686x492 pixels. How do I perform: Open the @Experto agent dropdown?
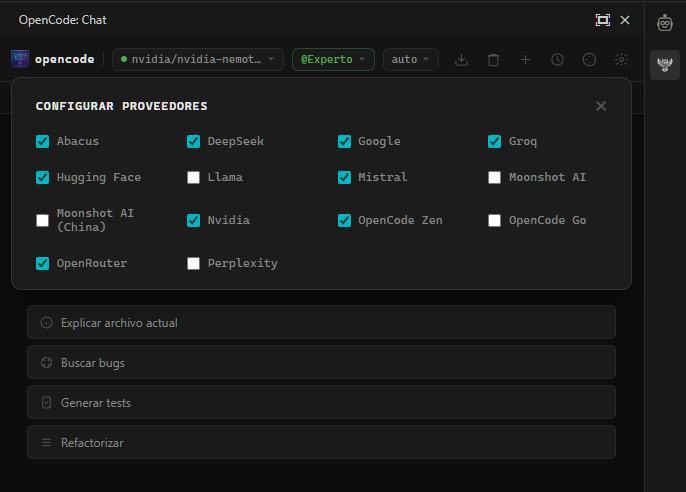click(x=333, y=59)
